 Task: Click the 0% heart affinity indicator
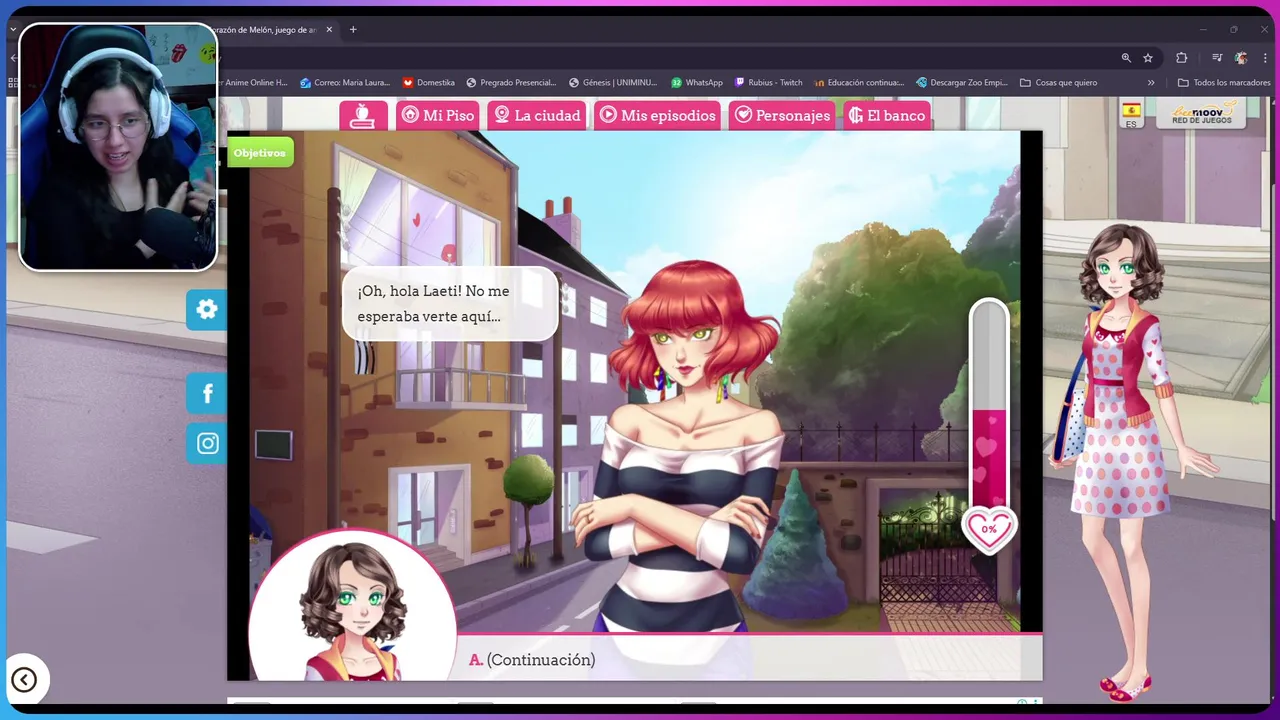click(989, 529)
